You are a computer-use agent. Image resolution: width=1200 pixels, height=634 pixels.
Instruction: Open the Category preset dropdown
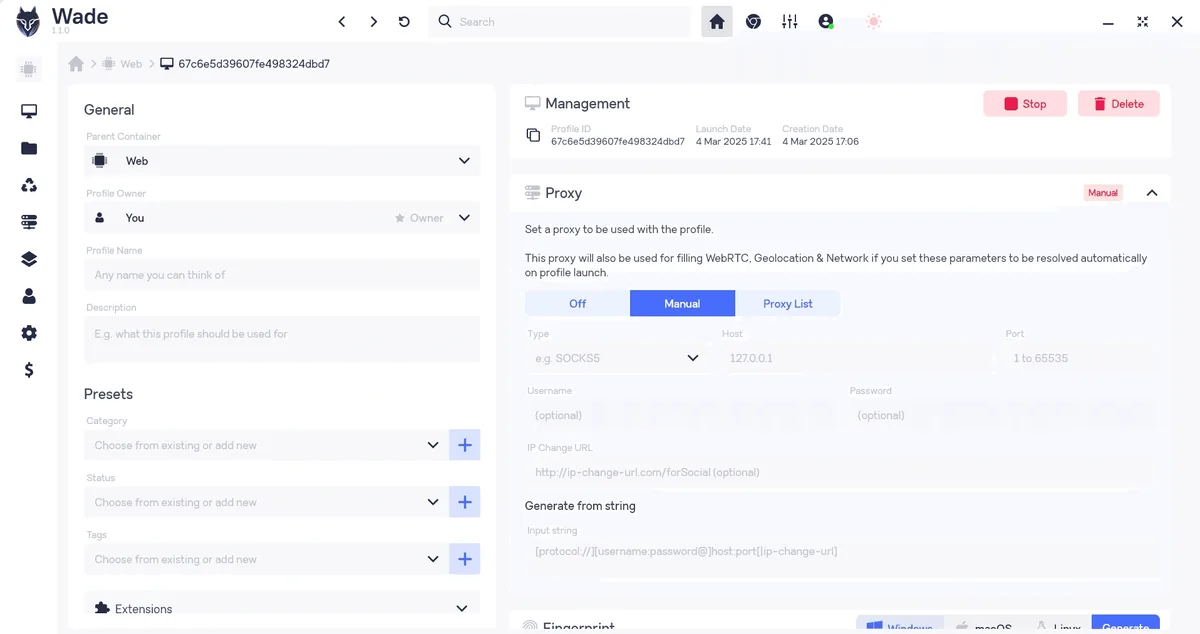click(x=265, y=445)
